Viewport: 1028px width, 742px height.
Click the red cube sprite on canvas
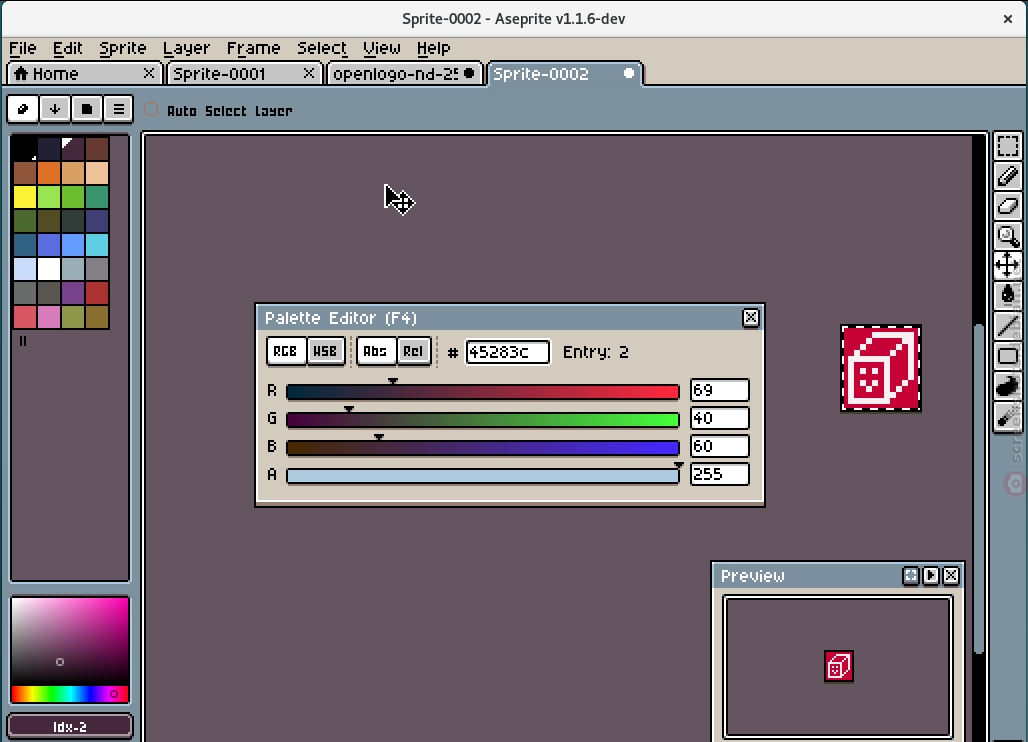click(x=881, y=368)
